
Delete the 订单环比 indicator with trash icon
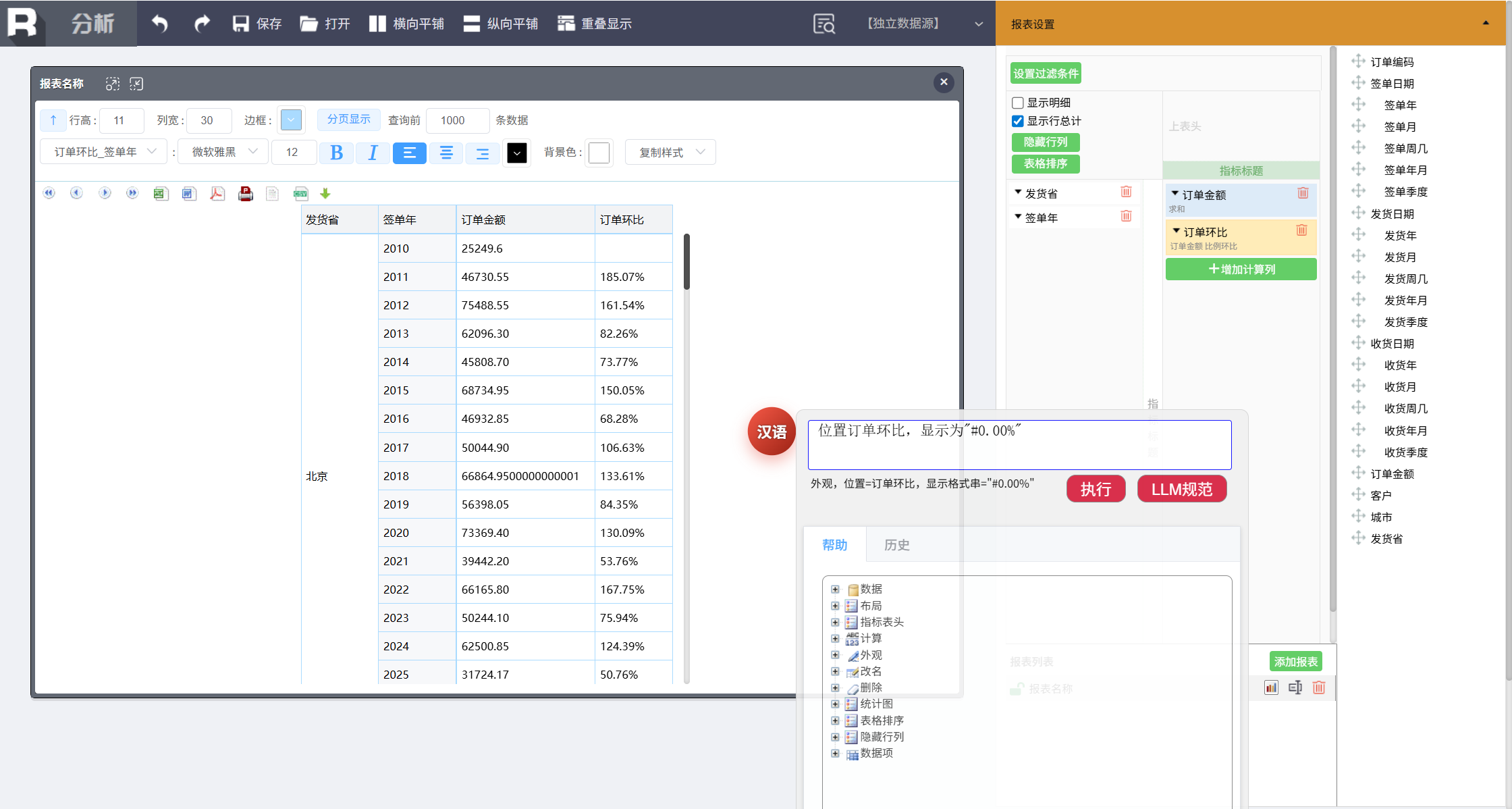pyautogui.click(x=1301, y=231)
